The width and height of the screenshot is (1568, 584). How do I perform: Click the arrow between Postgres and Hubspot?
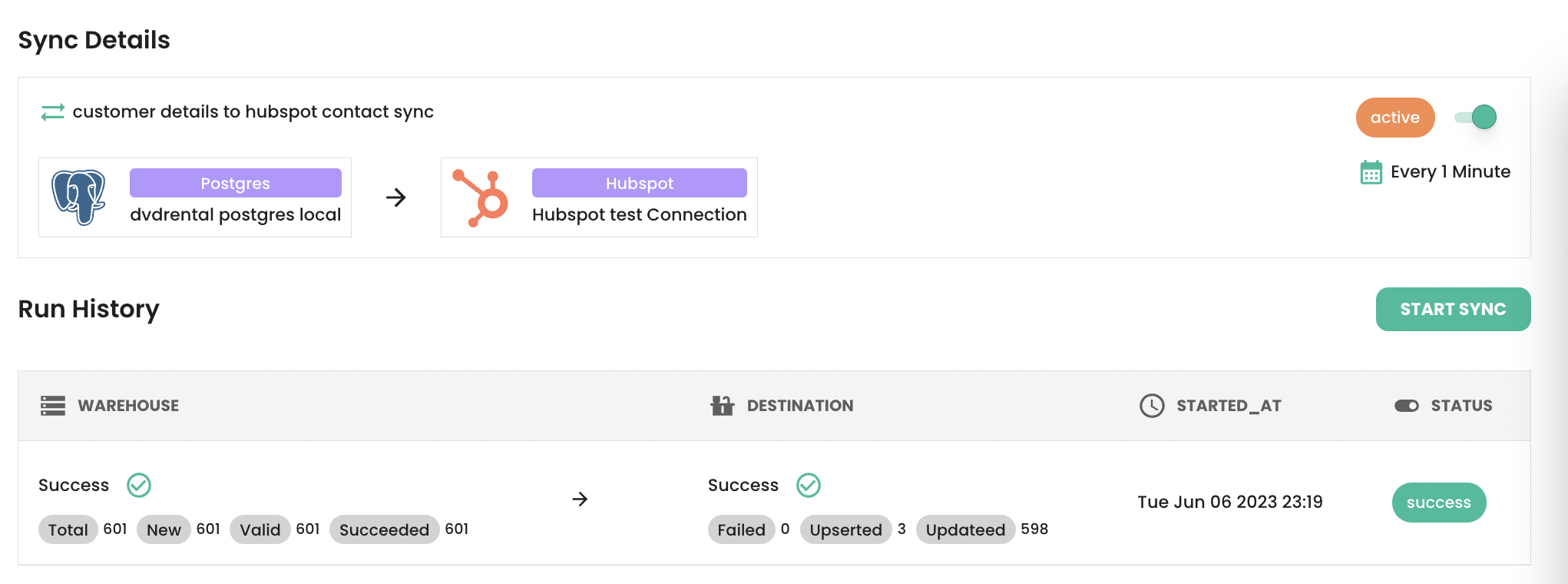[396, 197]
